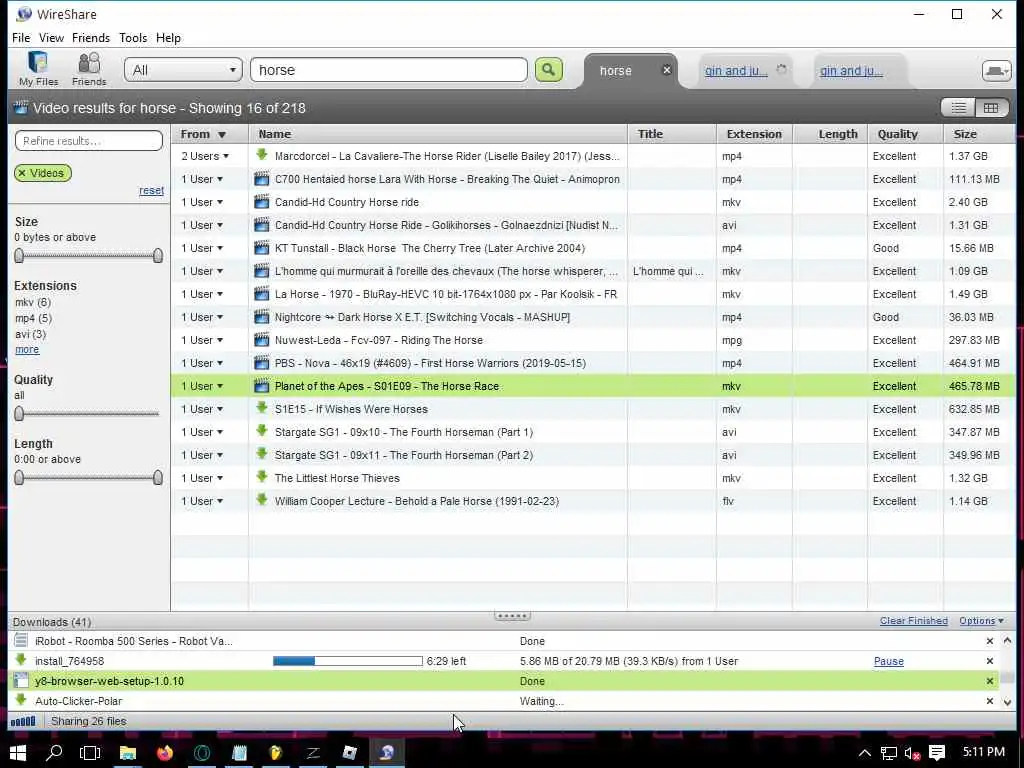Filter by avi (3) extension
This screenshot has width=1024, height=768.
tap(31, 334)
